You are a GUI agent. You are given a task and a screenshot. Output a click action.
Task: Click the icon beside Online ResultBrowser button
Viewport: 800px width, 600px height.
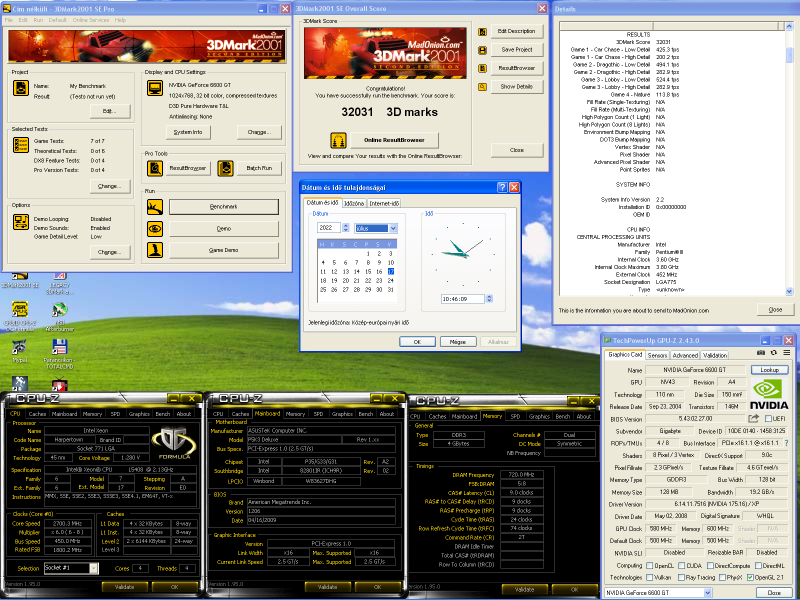tap(338, 140)
